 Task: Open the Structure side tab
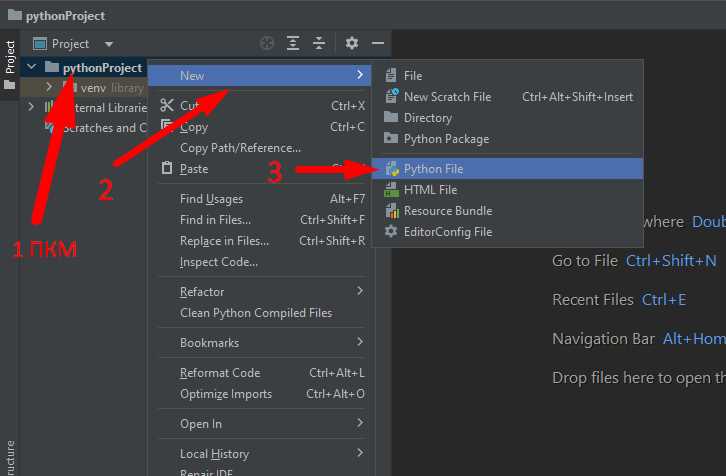[10, 457]
